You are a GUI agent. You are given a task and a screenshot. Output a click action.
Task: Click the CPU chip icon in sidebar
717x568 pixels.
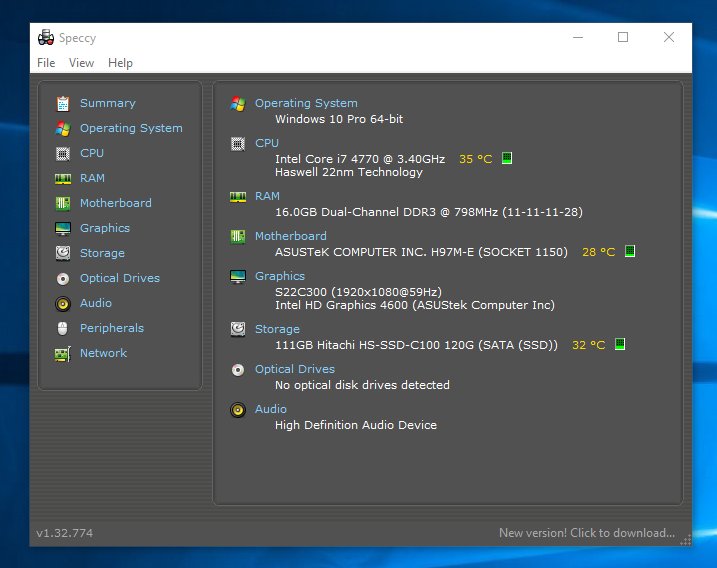(62, 153)
